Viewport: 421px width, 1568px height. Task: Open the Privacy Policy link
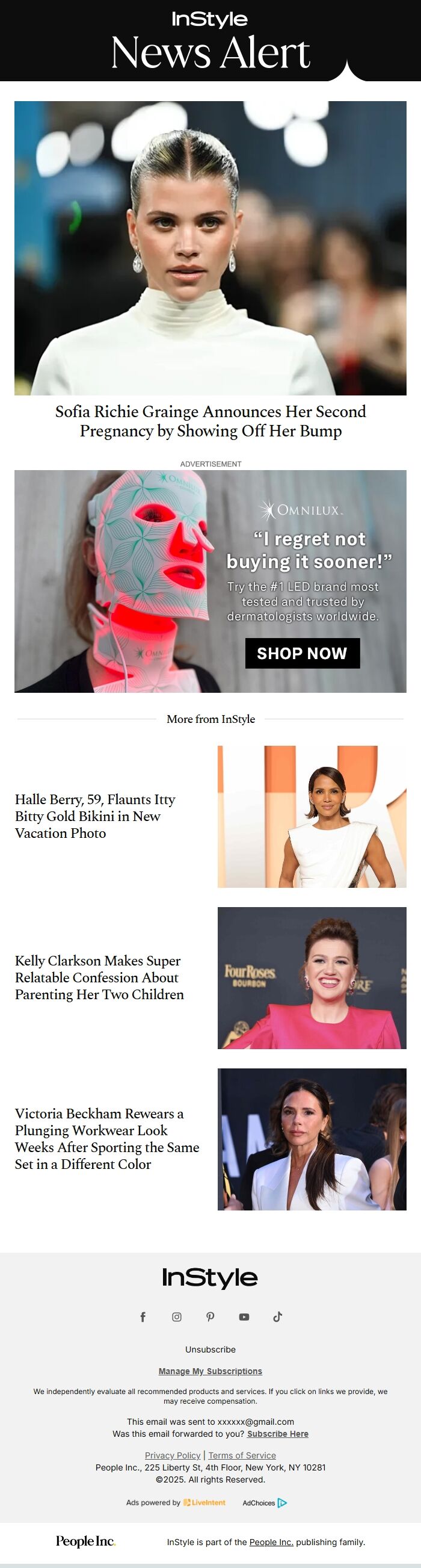pyautogui.click(x=173, y=1455)
